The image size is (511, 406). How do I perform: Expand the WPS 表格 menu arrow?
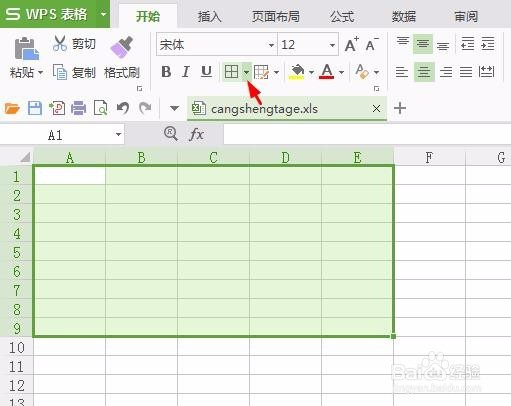103,14
